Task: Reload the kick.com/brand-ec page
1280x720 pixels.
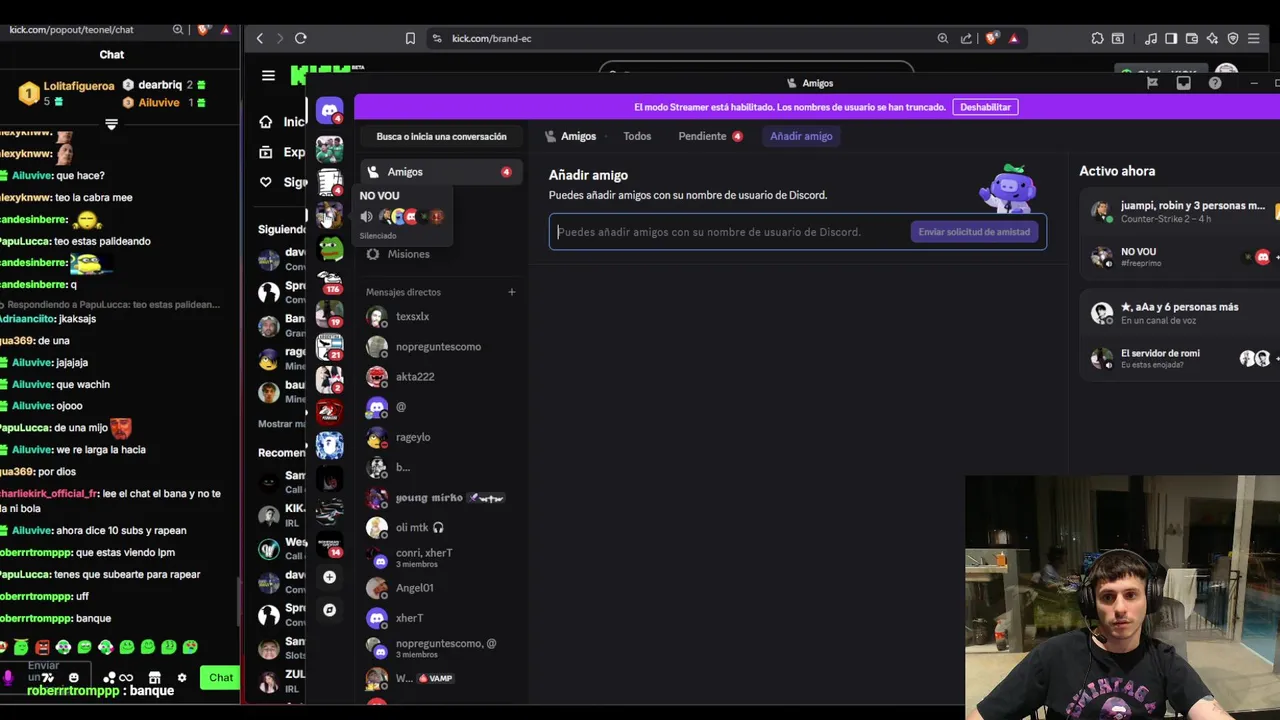Action: click(300, 38)
